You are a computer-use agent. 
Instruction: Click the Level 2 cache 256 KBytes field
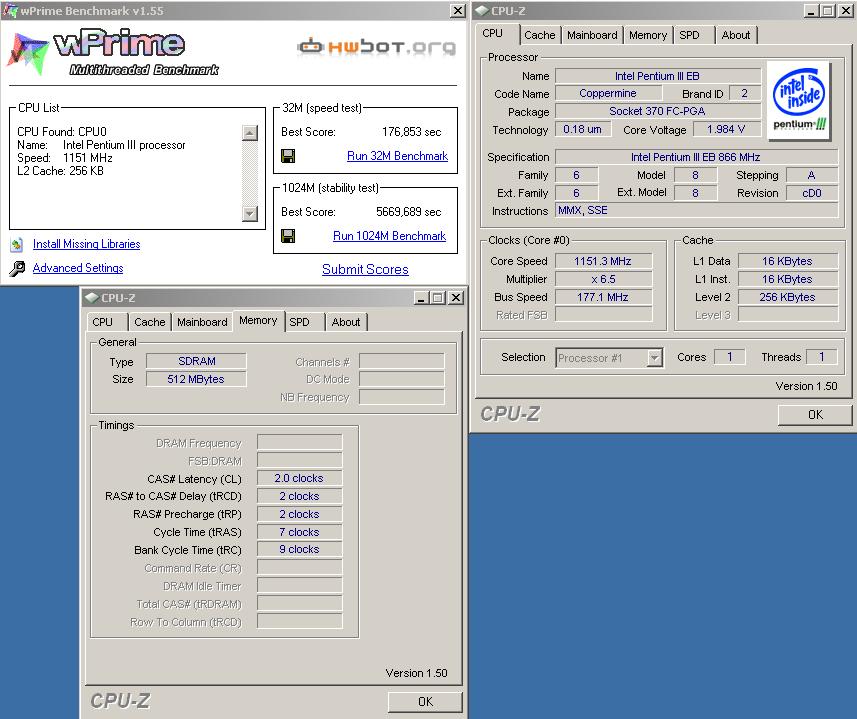pyautogui.click(x=788, y=297)
